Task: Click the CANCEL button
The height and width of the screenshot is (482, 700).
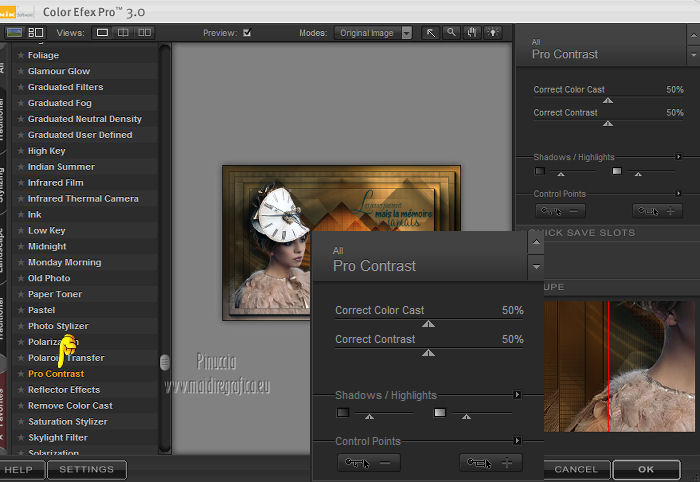Action: pyautogui.click(x=576, y=469)
